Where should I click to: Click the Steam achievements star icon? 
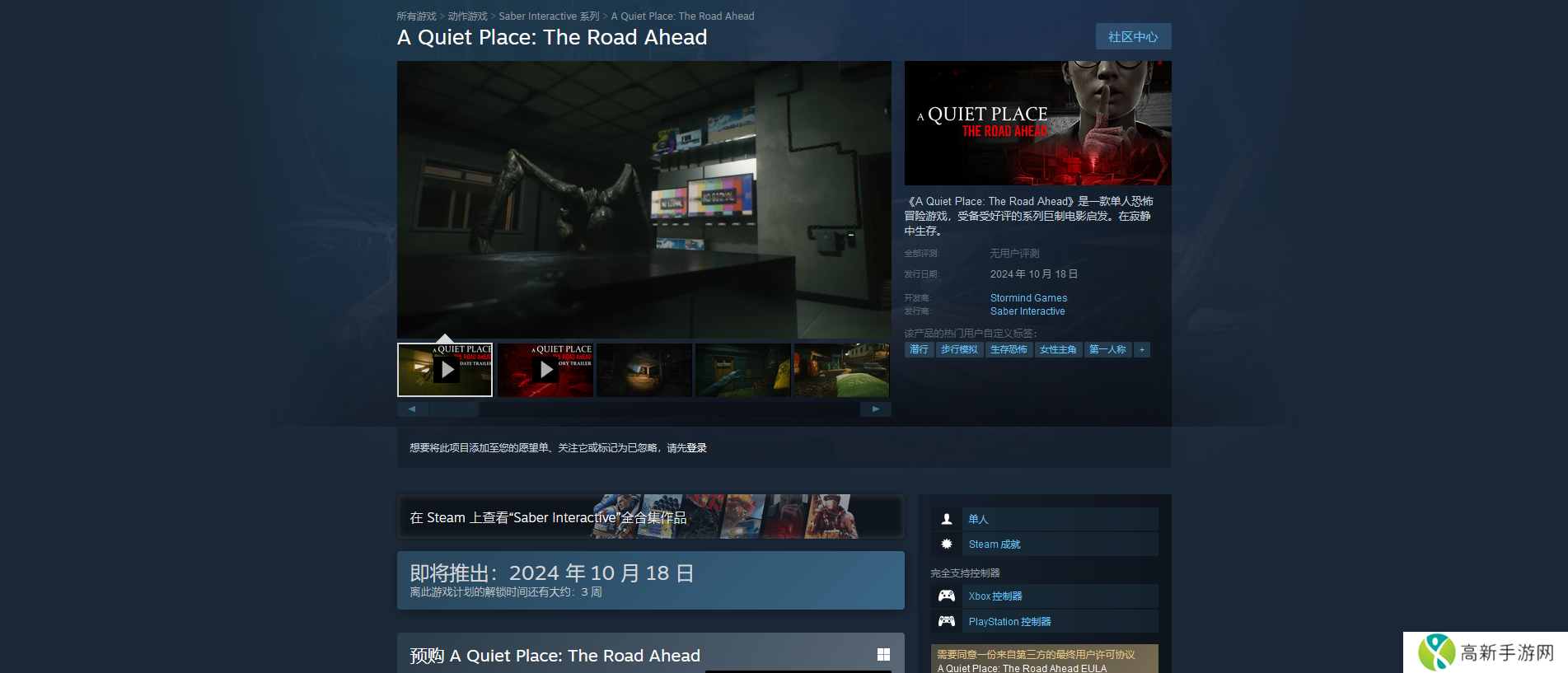coord(947,544)
